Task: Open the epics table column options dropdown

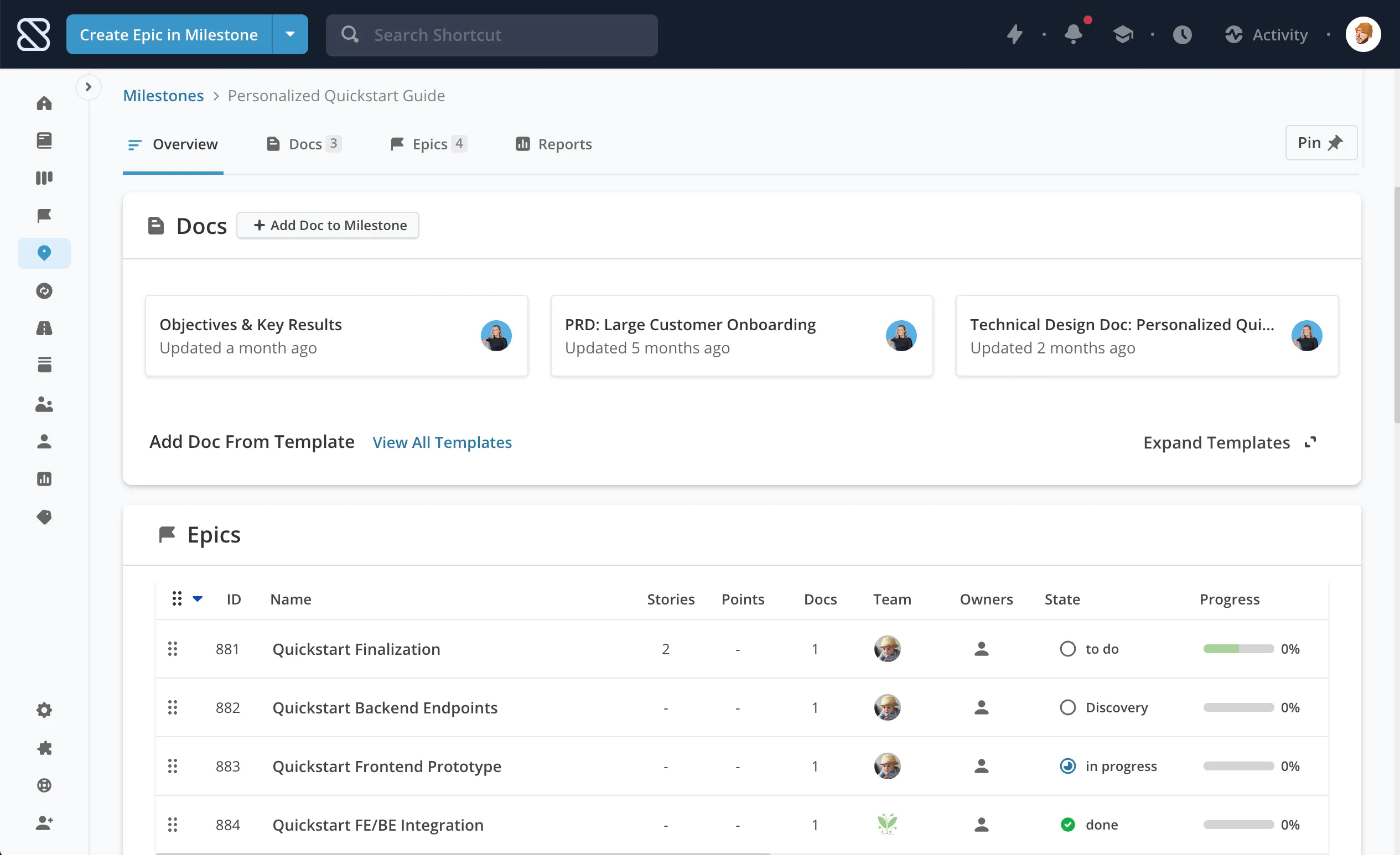Action: pyautogui.click(x=197, y=599)
